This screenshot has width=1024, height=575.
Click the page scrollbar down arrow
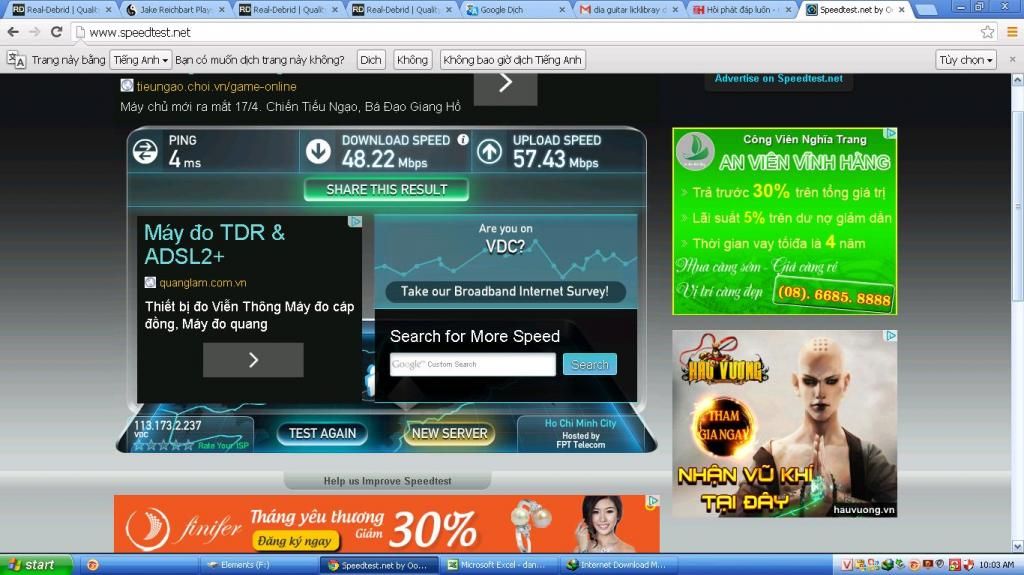1017,546
